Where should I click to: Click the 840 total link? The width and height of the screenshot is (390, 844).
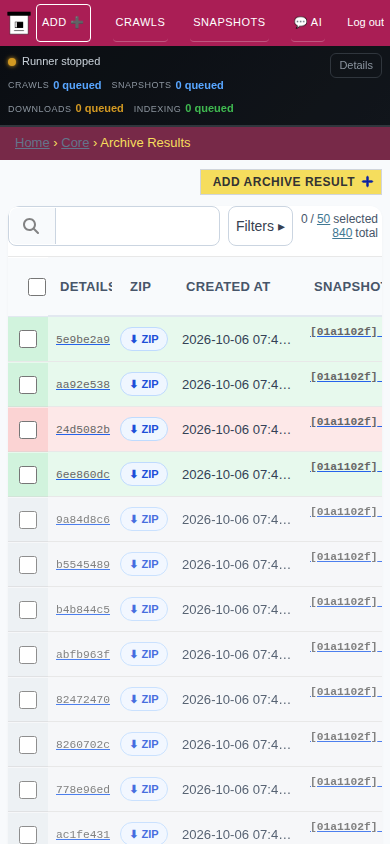point(342,233)
